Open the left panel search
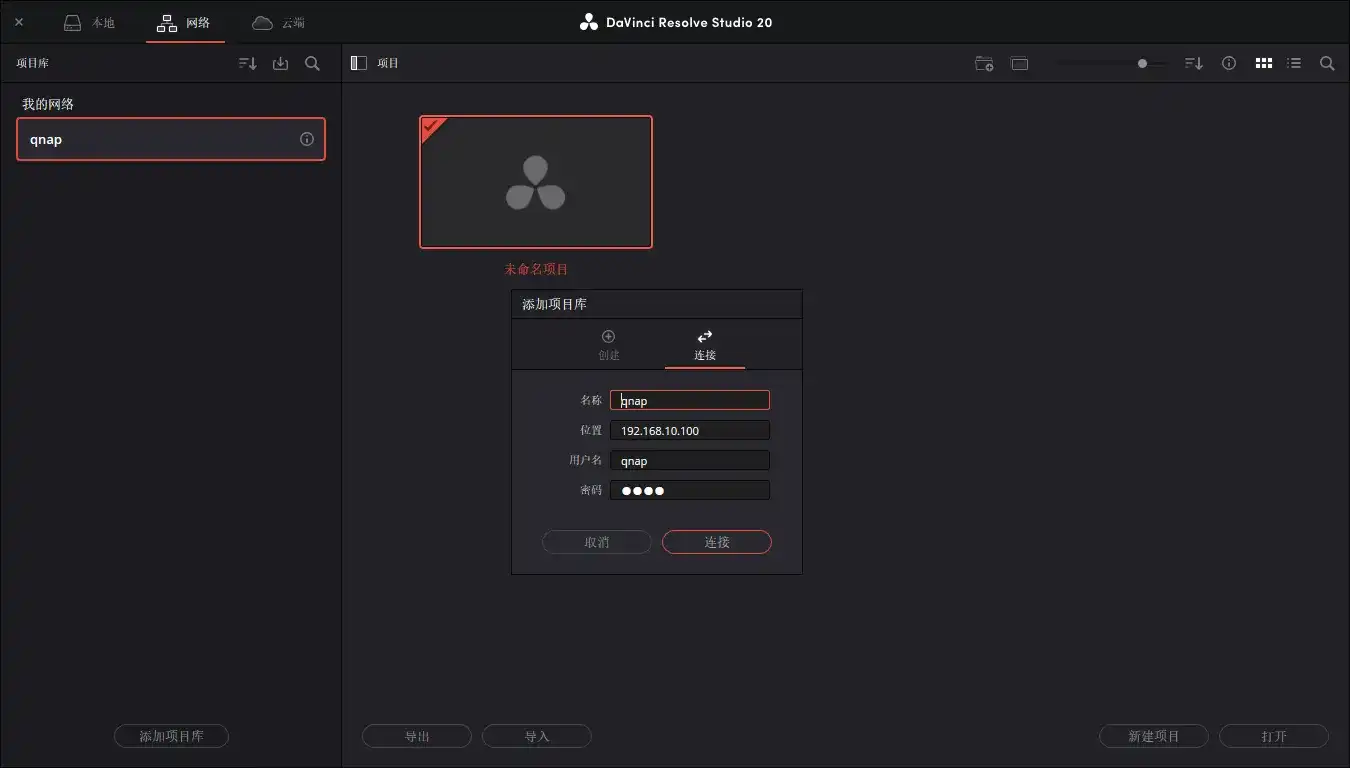 click(x=312, y=62)
